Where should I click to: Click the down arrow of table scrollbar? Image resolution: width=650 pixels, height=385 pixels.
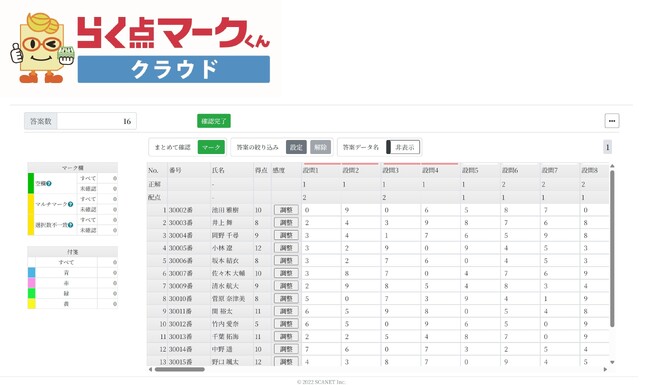(x=612, y=362)
